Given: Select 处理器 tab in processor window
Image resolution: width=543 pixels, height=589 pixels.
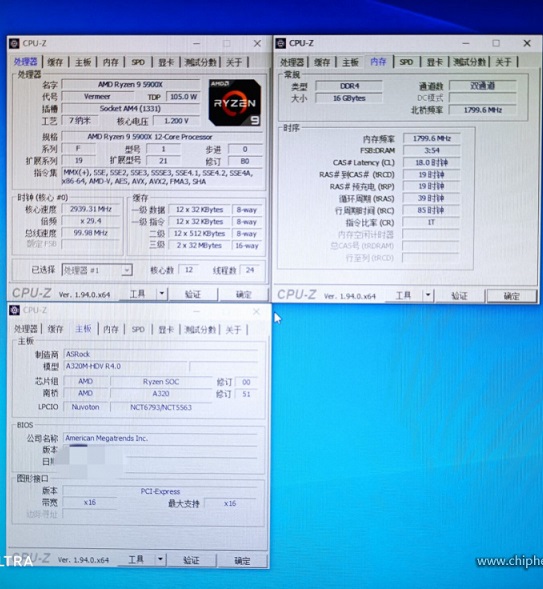Looking at the screenshot, I should pyautogui.click(x=26, y=62).
